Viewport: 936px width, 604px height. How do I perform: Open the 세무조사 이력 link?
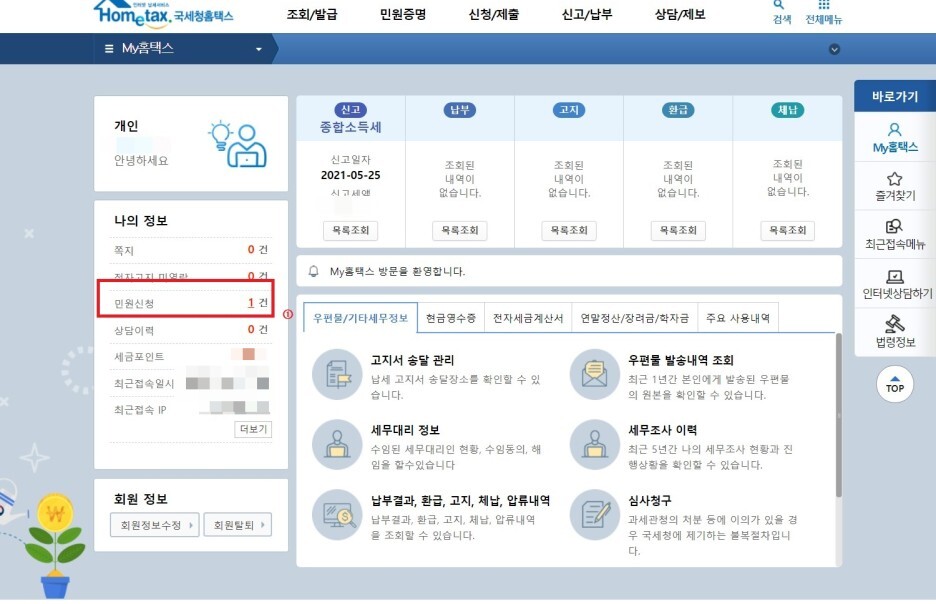pos(662,430)
